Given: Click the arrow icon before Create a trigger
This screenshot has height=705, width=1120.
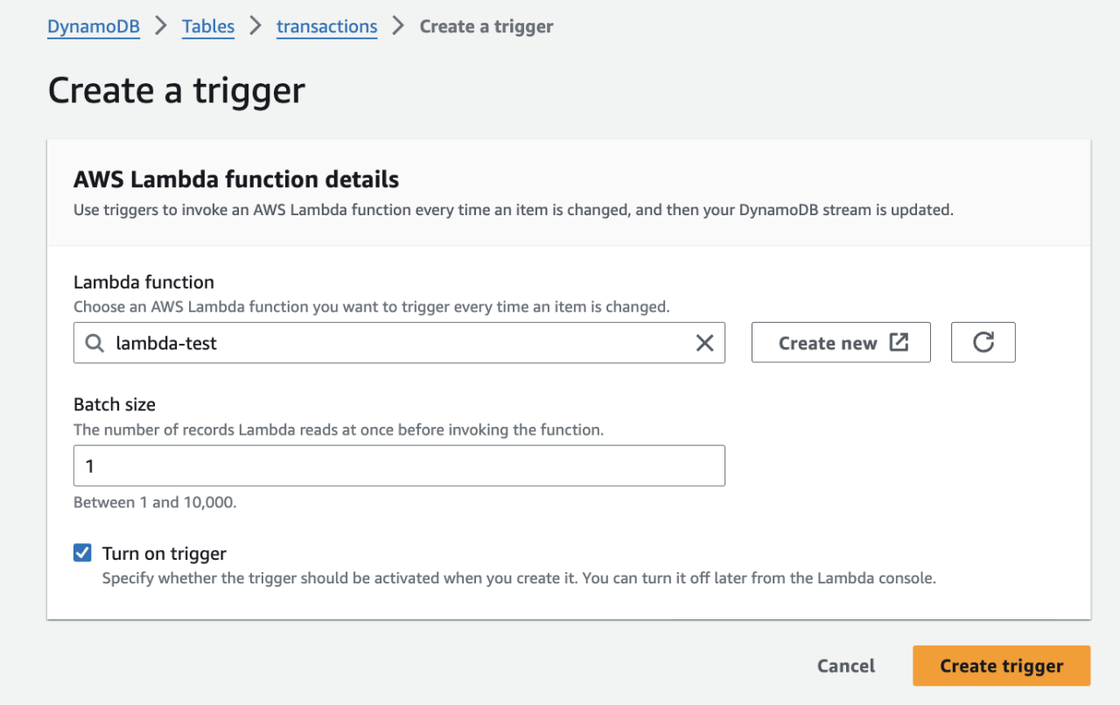Looking at the screenshot, I should click(x=396, y=27).
